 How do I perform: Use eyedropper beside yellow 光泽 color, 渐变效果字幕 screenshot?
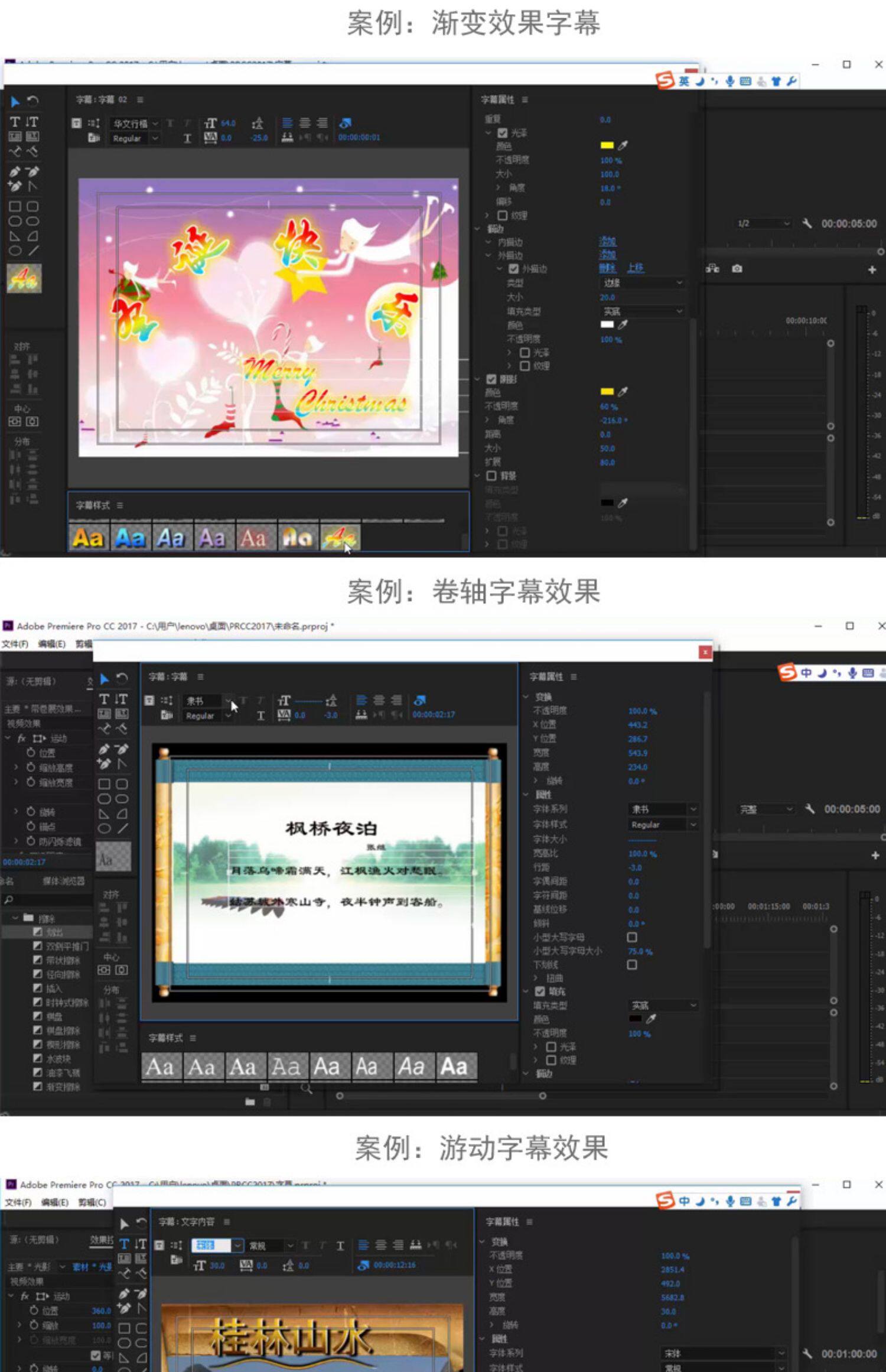(623, 145)
